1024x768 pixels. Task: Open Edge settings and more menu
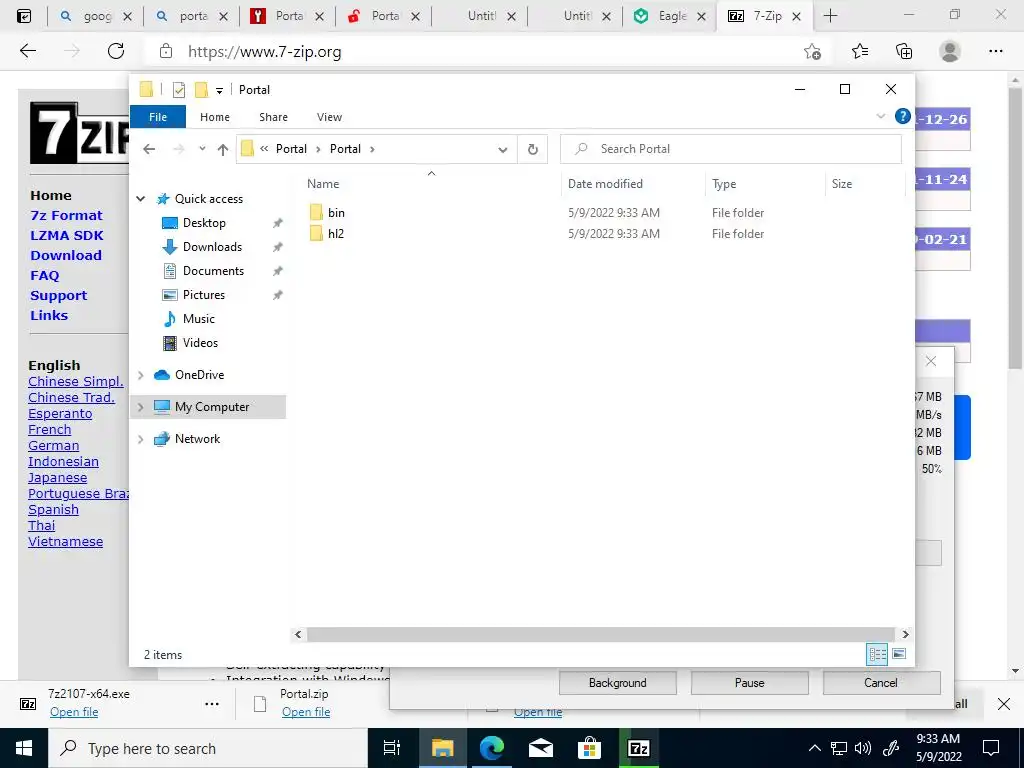[995, 51]
